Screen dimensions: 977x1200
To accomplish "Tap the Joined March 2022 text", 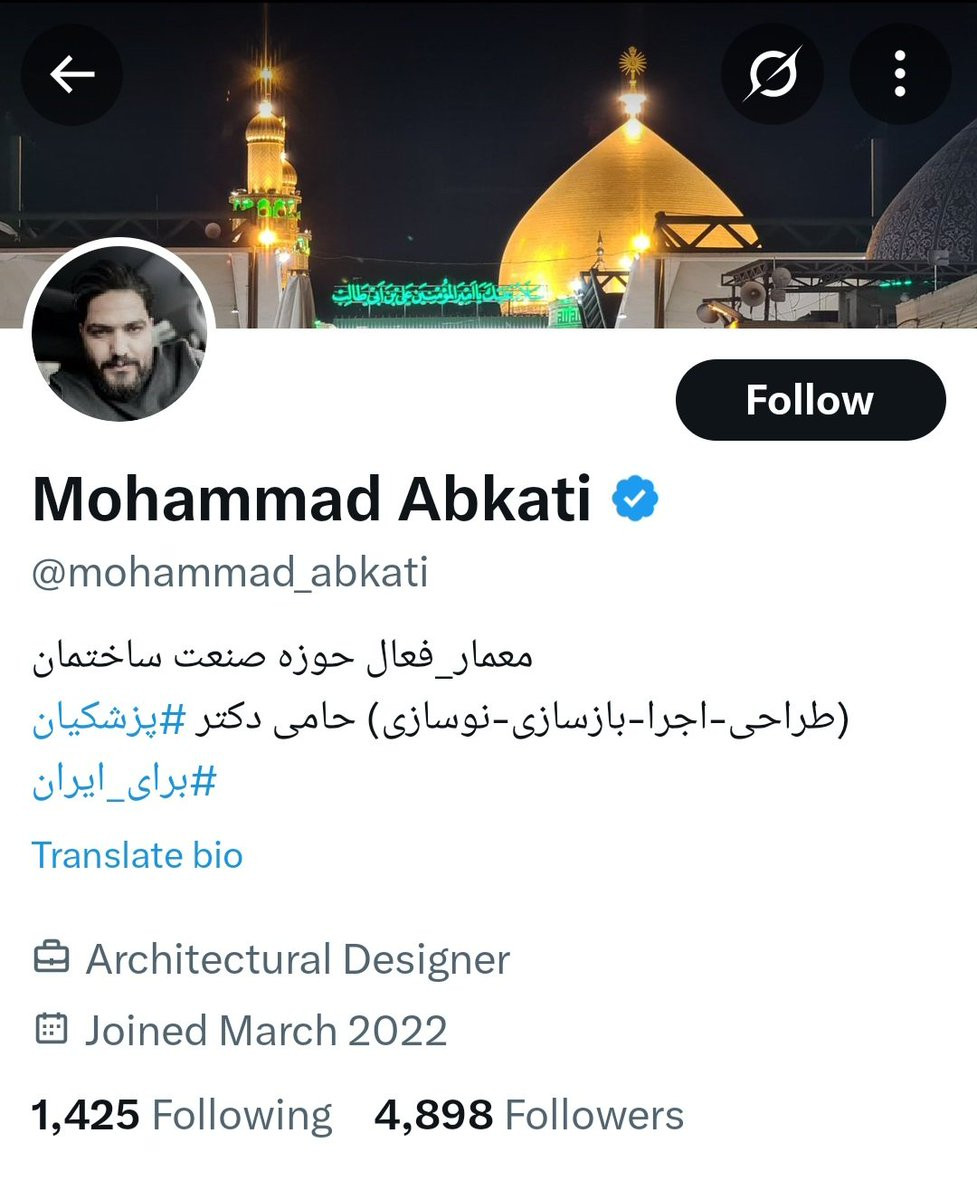I will [x=266, y=1030].
